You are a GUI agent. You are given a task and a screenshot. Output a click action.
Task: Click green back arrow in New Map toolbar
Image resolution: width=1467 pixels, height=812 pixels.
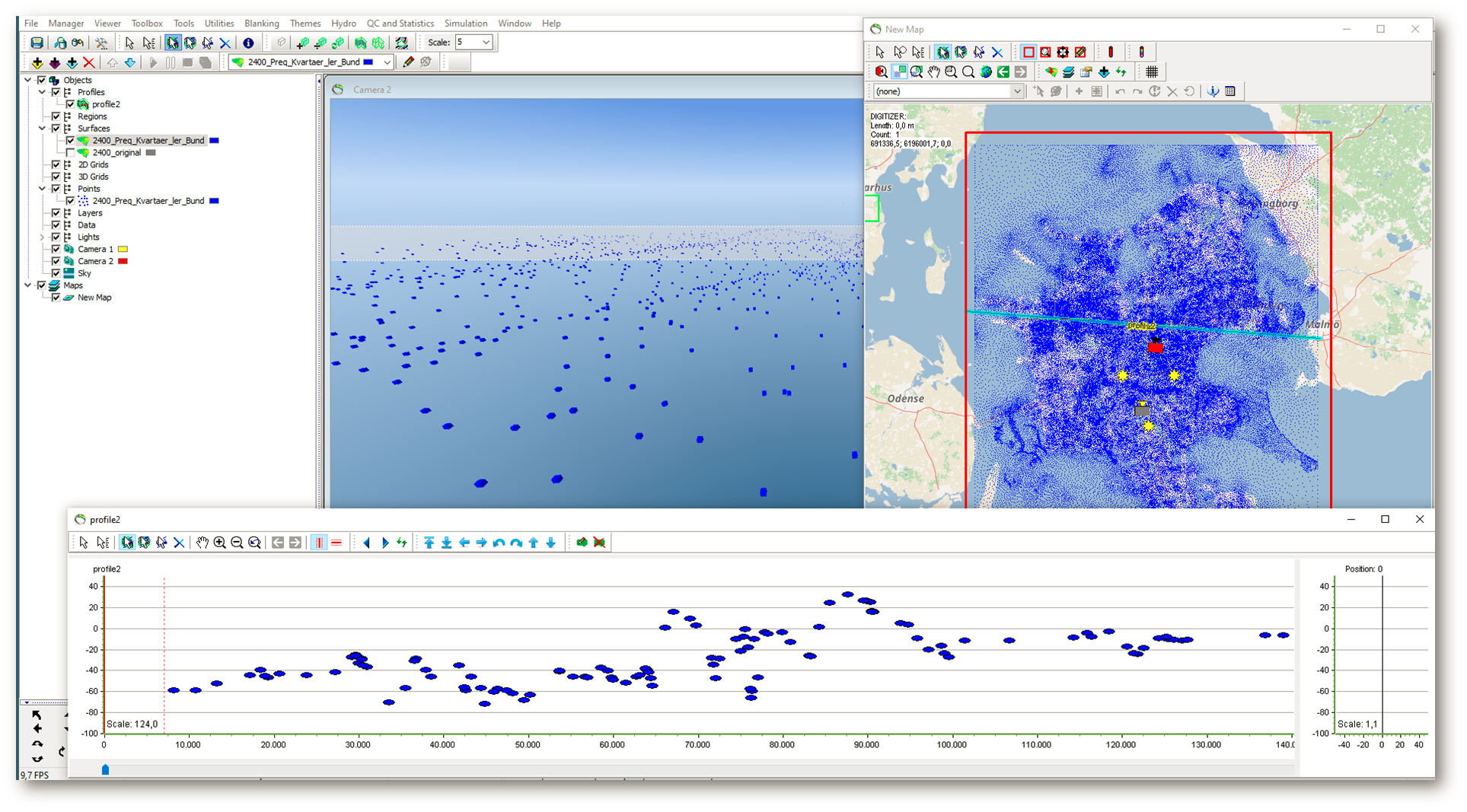pyautogui.click(x=1003, y=72)
